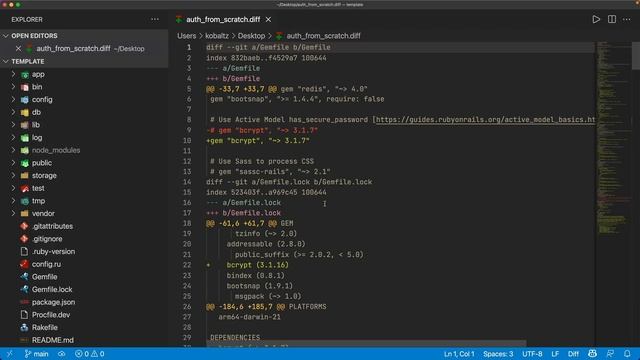
Task: Click 'diff --git a/Gemfile b/Gemfile' line
Action: tap(268, 47)
